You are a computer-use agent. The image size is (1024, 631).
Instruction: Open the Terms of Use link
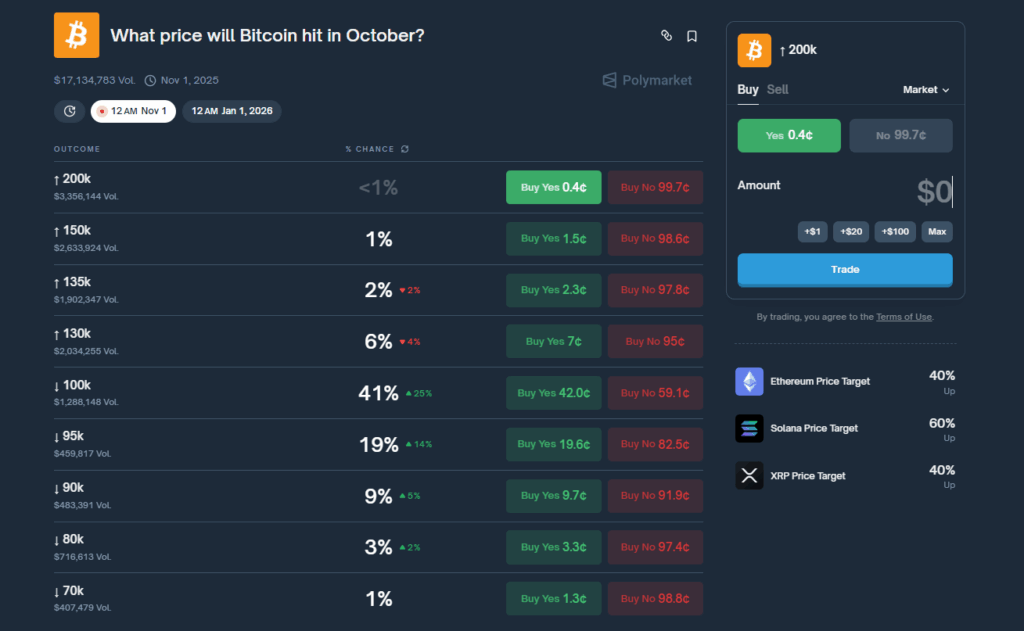point(903,317)
